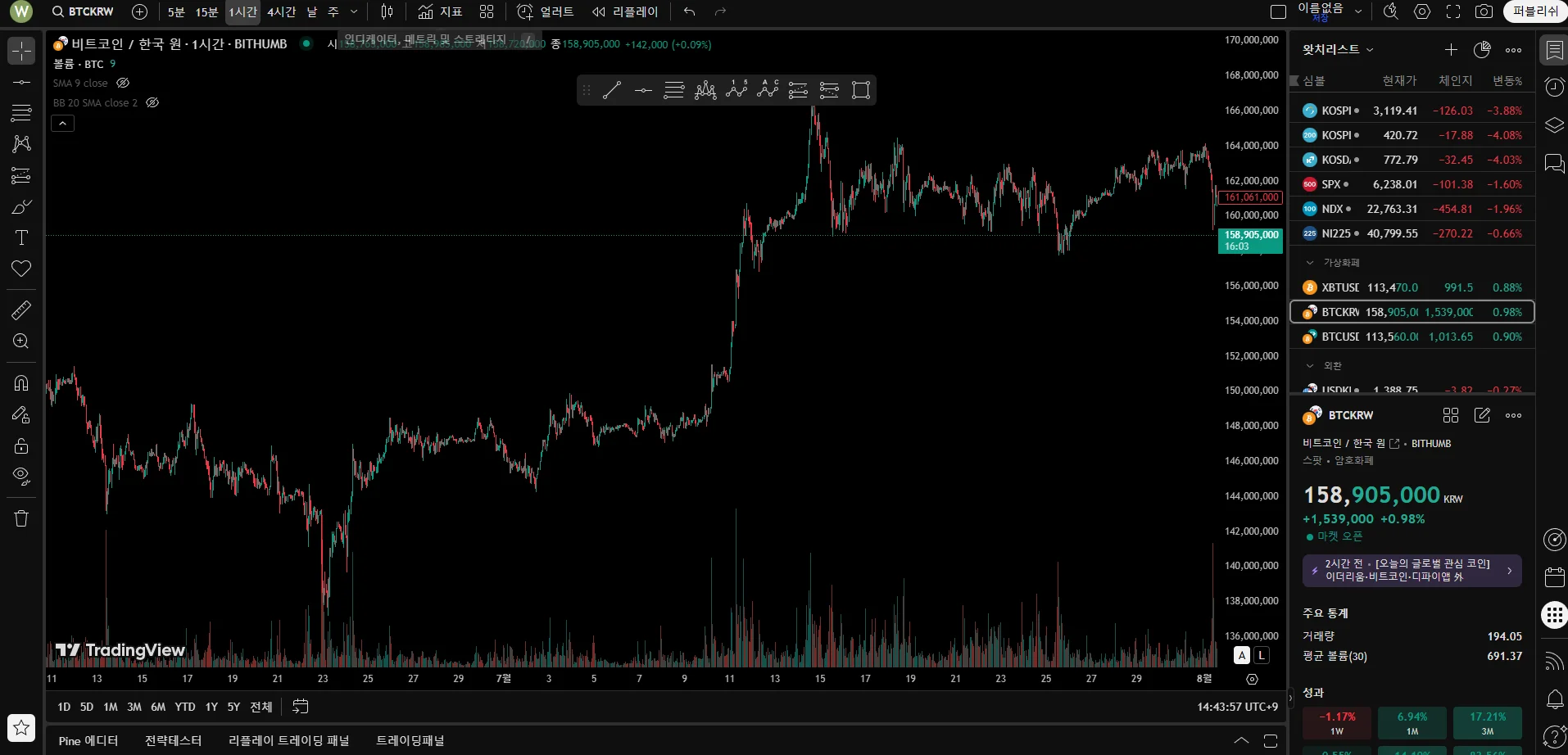
Task: Set date range to YTD
Action: [185, 707]
